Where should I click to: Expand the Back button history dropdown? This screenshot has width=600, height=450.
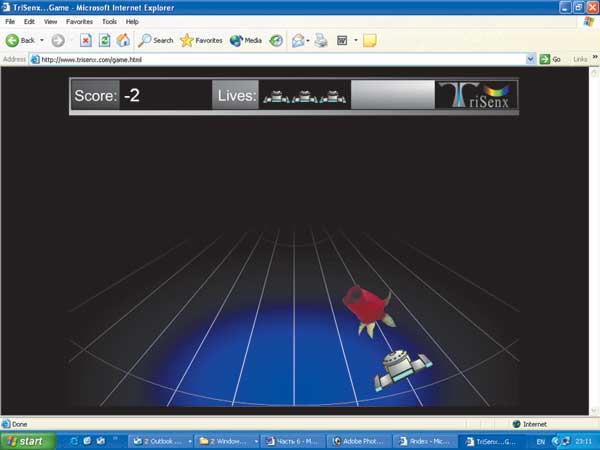click(x=42, y=41)
